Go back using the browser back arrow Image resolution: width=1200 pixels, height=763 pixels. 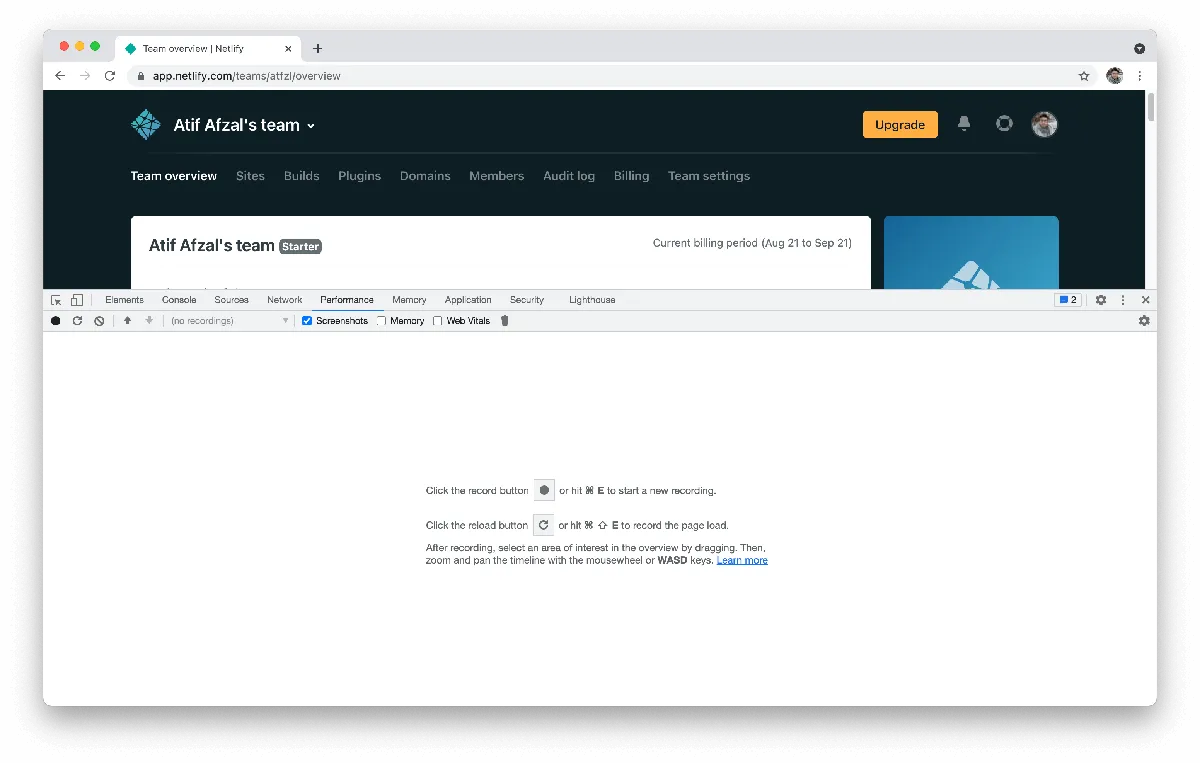(60, 76)
